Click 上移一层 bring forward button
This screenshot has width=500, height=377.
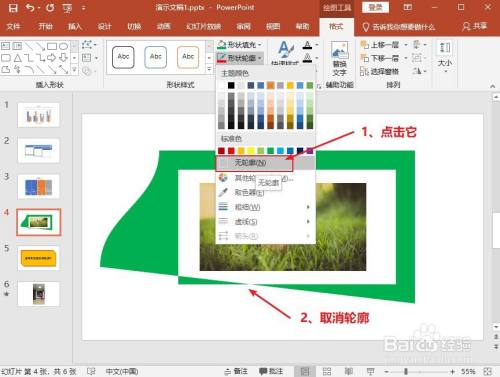coord(380,45)
